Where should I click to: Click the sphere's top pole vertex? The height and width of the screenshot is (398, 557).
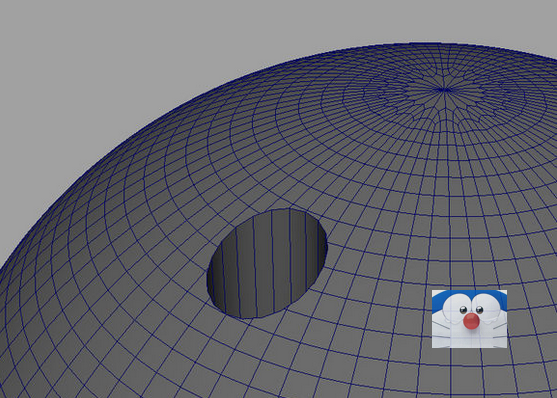[444, 90]
